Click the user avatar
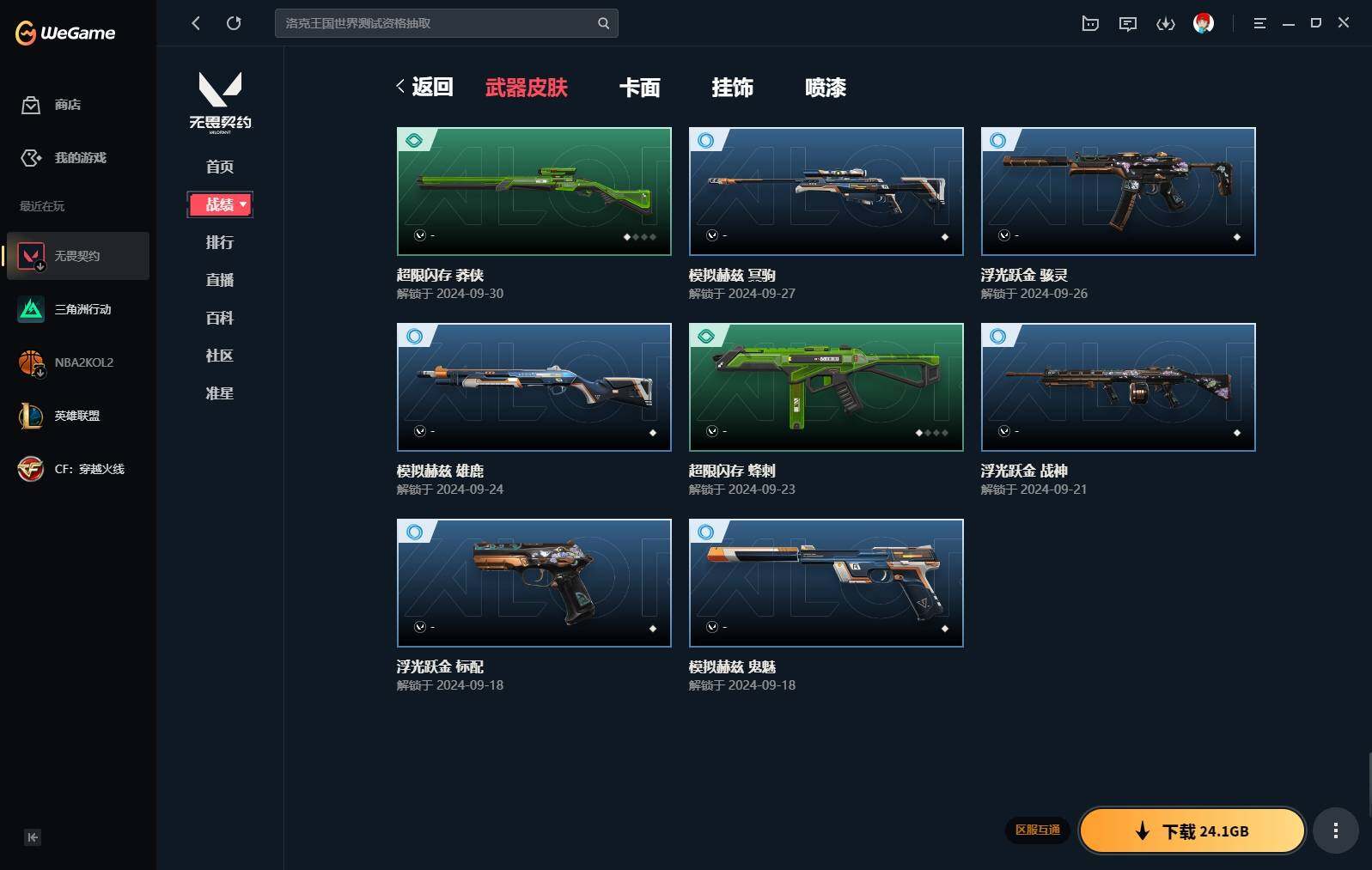1372x870 pixels. [x=1204, y=23]
